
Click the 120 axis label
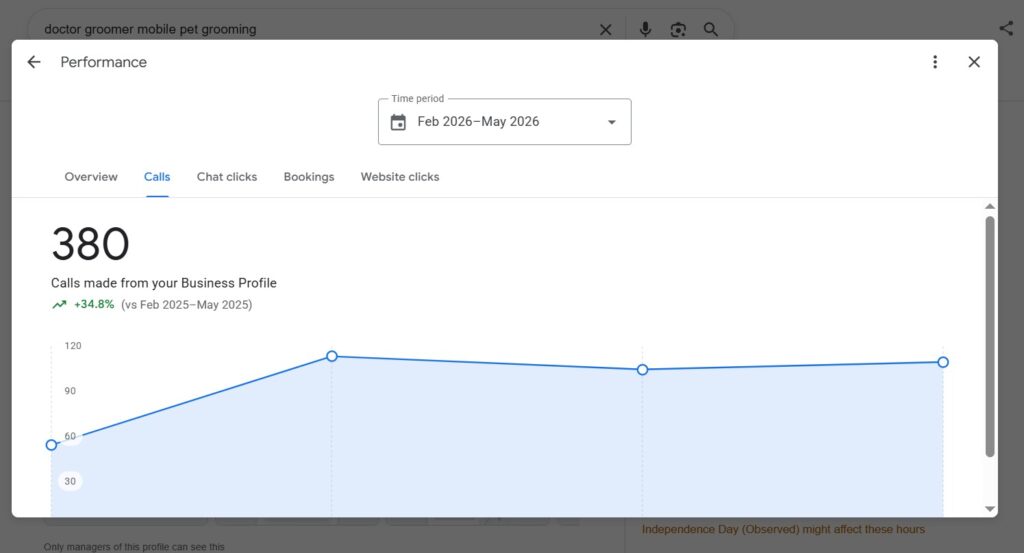[72, 346]
